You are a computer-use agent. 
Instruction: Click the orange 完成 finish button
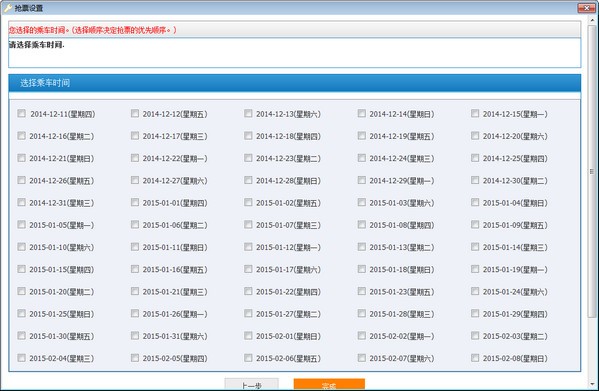click(x=329, y=384)
